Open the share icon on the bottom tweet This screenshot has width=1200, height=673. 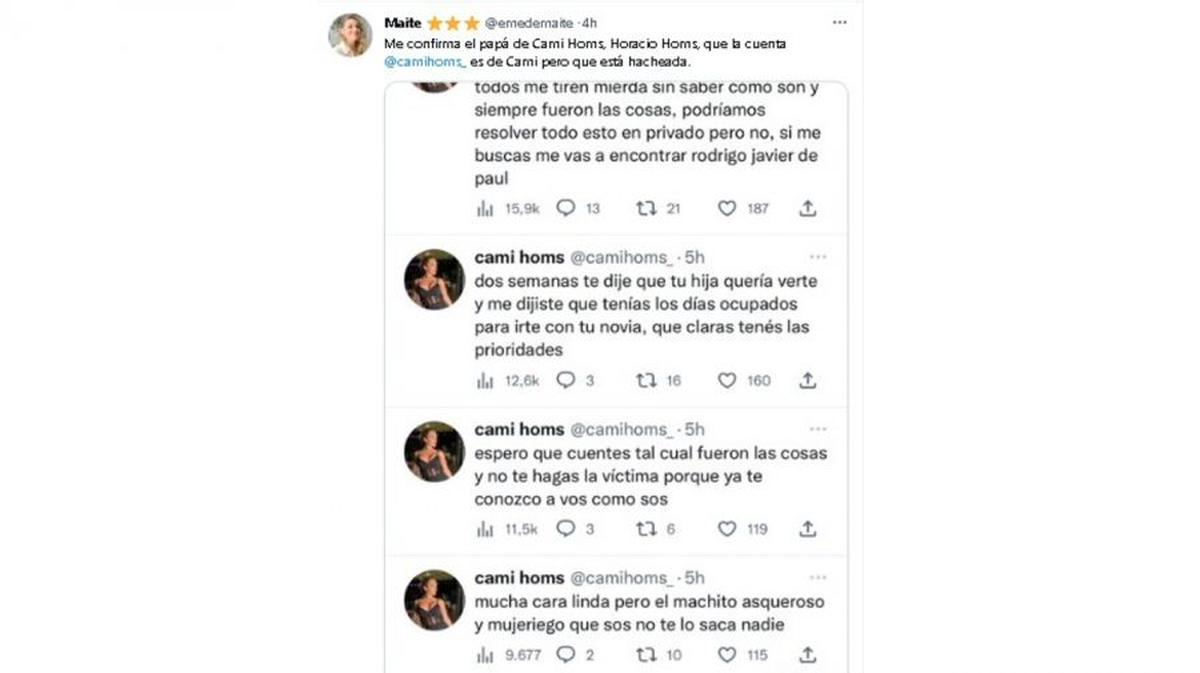click(807, 654)
